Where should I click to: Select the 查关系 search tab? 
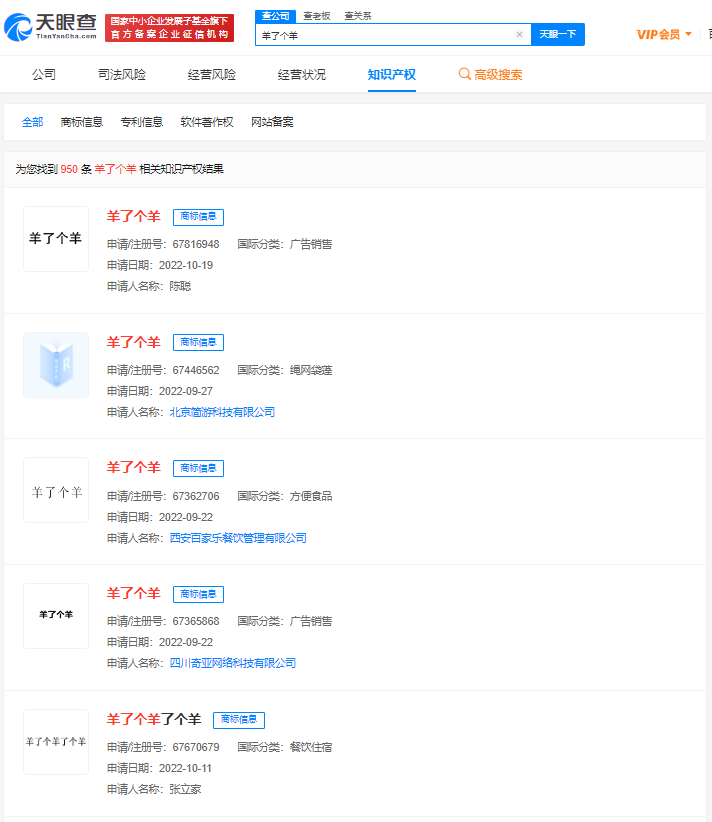tap(358, 16)
